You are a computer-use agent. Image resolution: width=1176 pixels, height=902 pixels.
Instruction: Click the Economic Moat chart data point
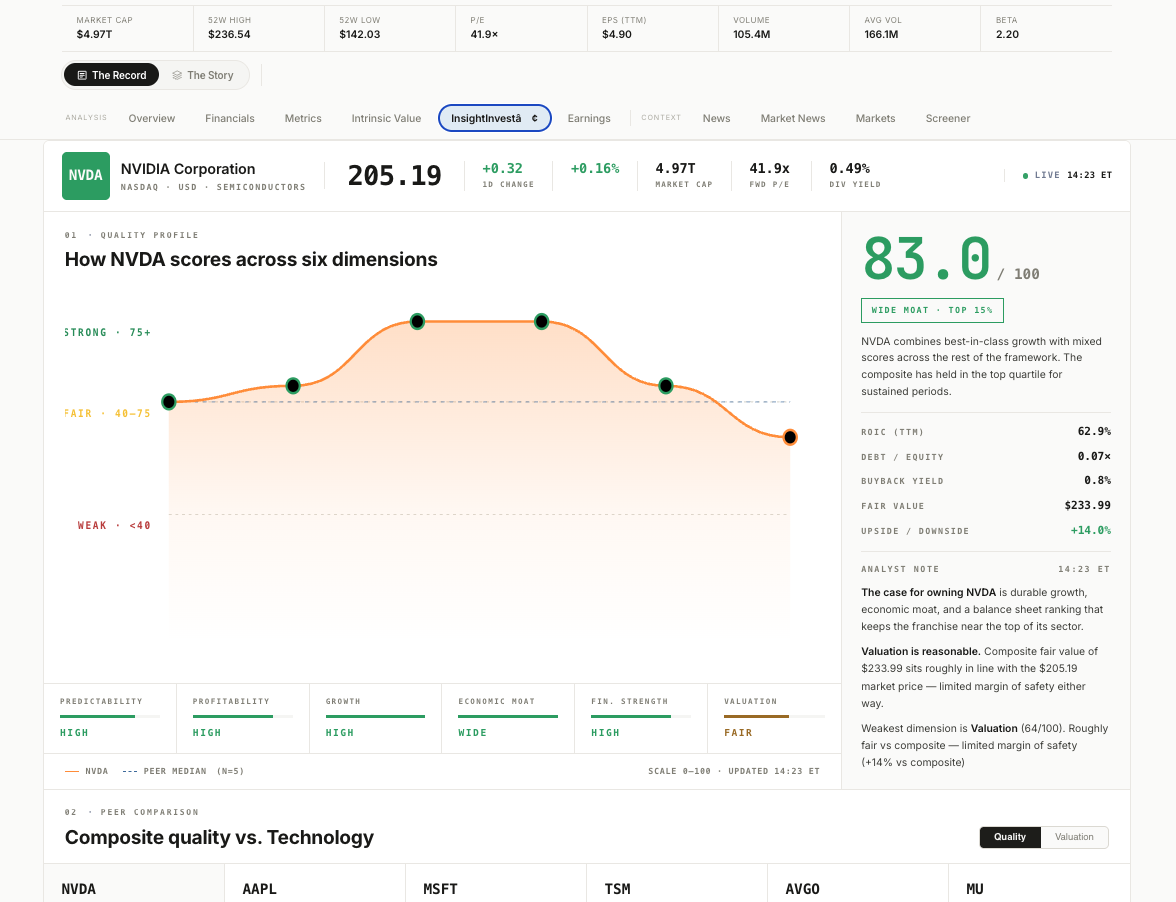click(x=542, y=322)
